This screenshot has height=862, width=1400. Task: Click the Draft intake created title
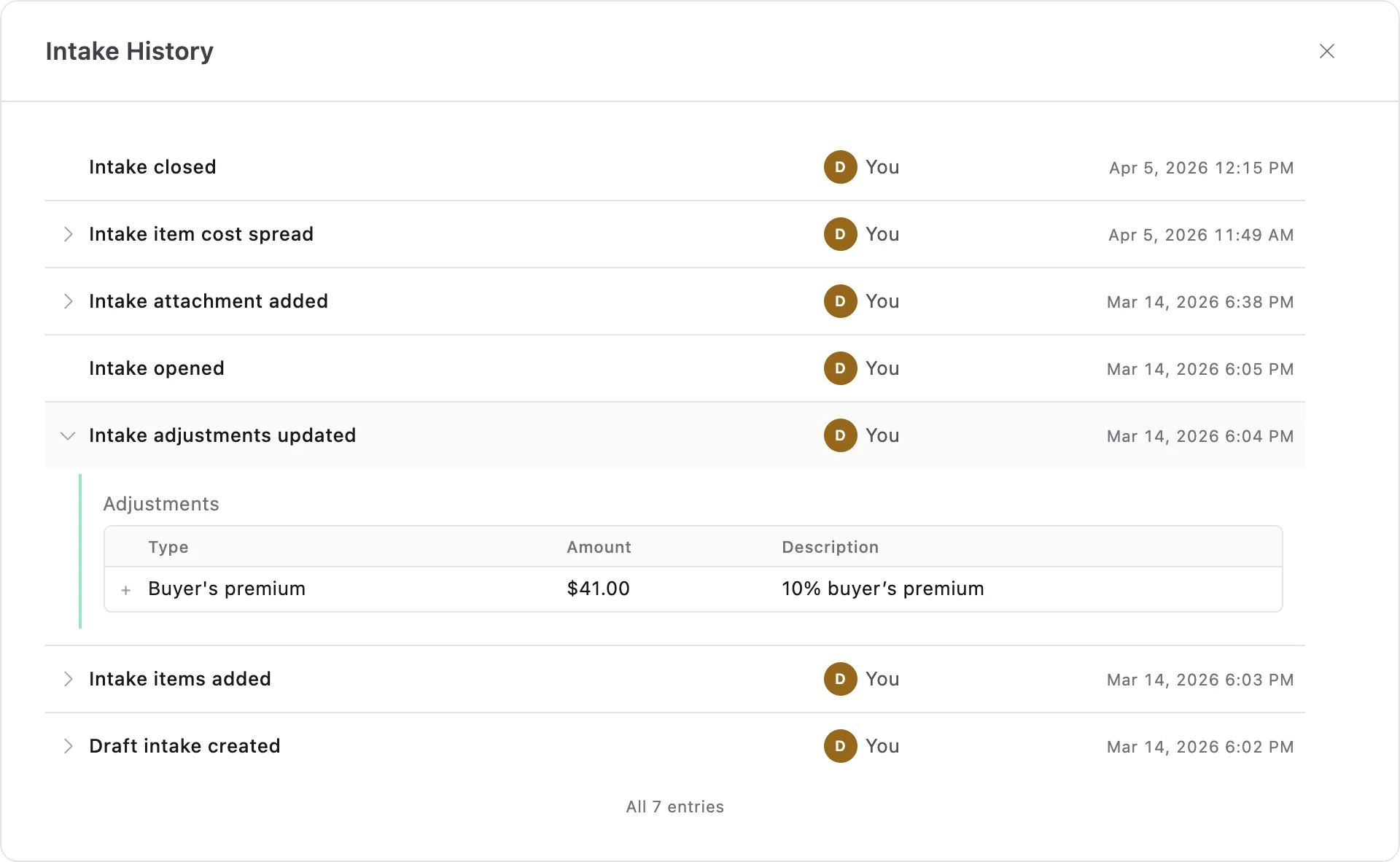pos(184,746)
